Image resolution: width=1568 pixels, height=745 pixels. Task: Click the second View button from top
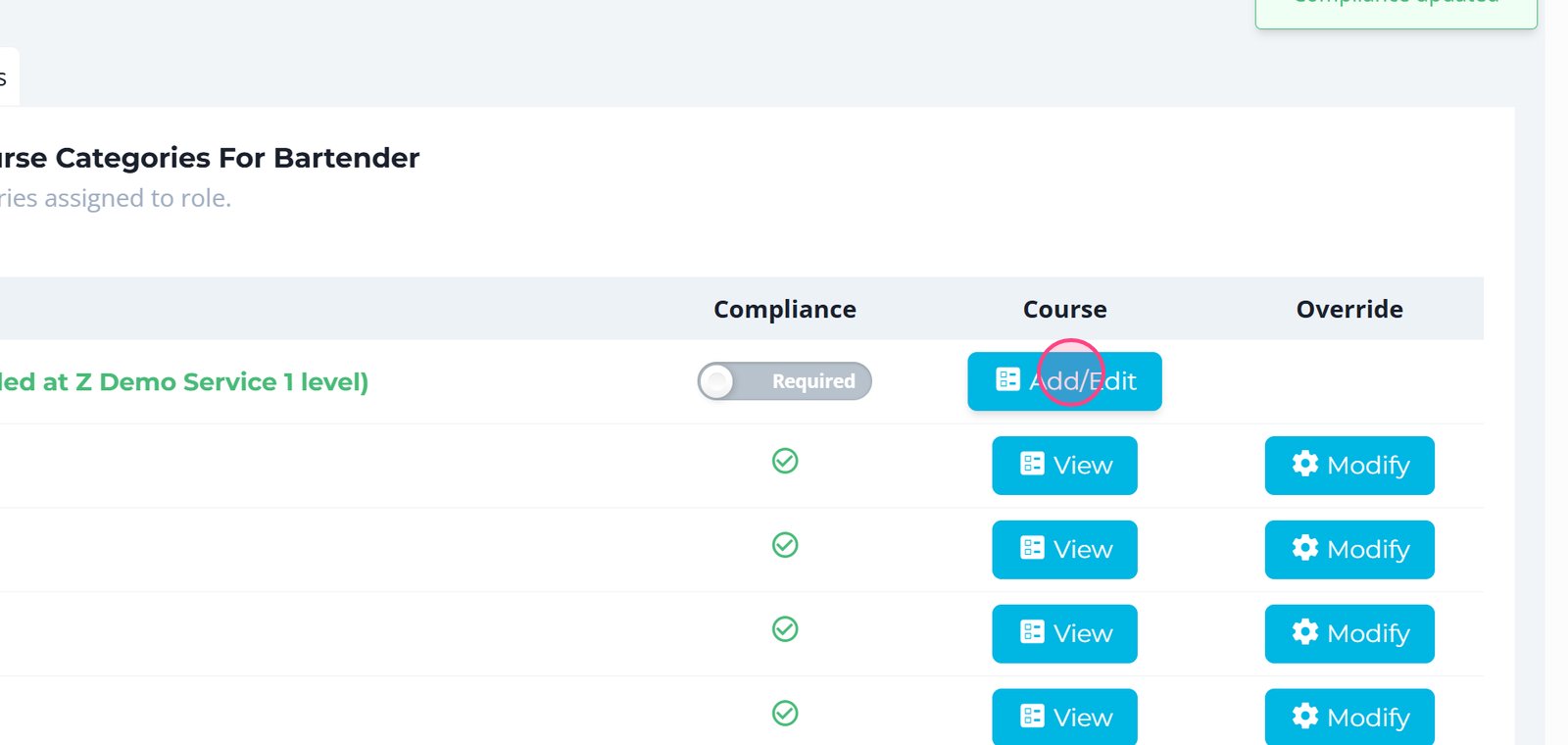pyautogui.click(x=1064, y=550)
